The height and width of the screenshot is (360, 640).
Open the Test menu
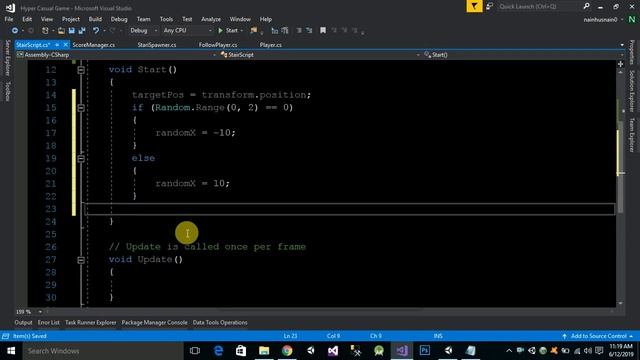tap(187, 19)
